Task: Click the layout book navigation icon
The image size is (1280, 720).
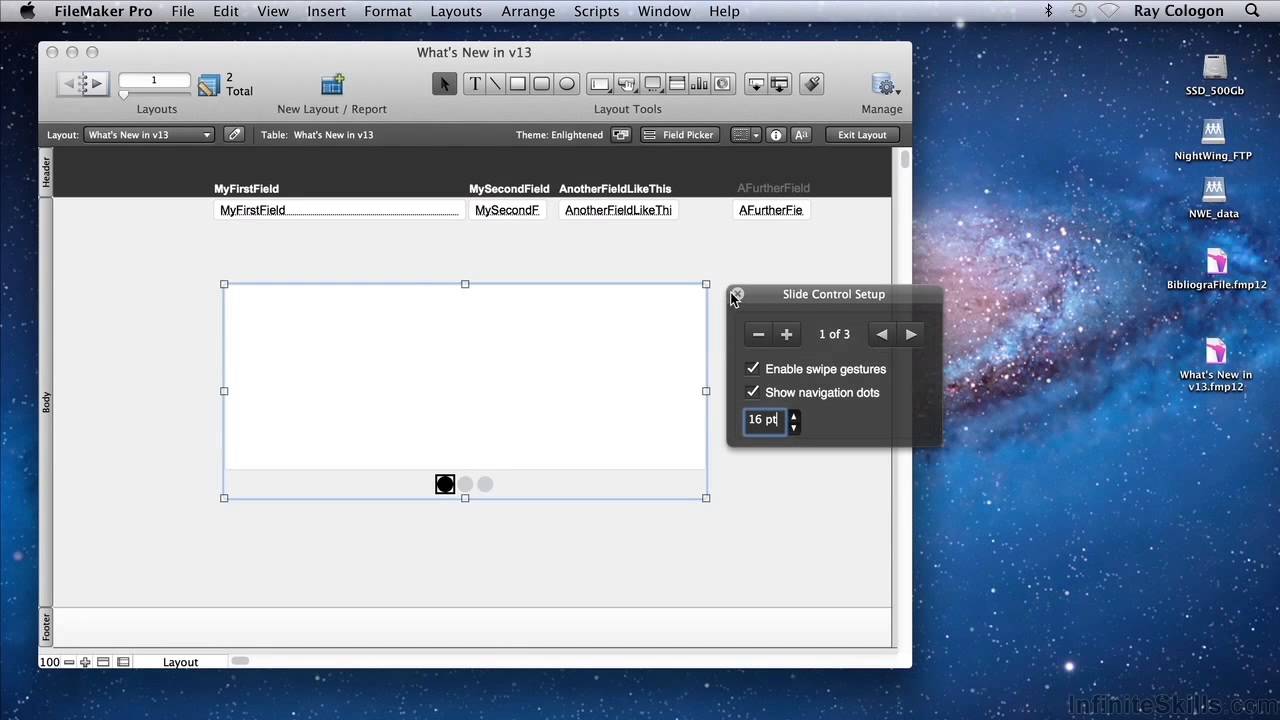Action: tap(83, 84)
